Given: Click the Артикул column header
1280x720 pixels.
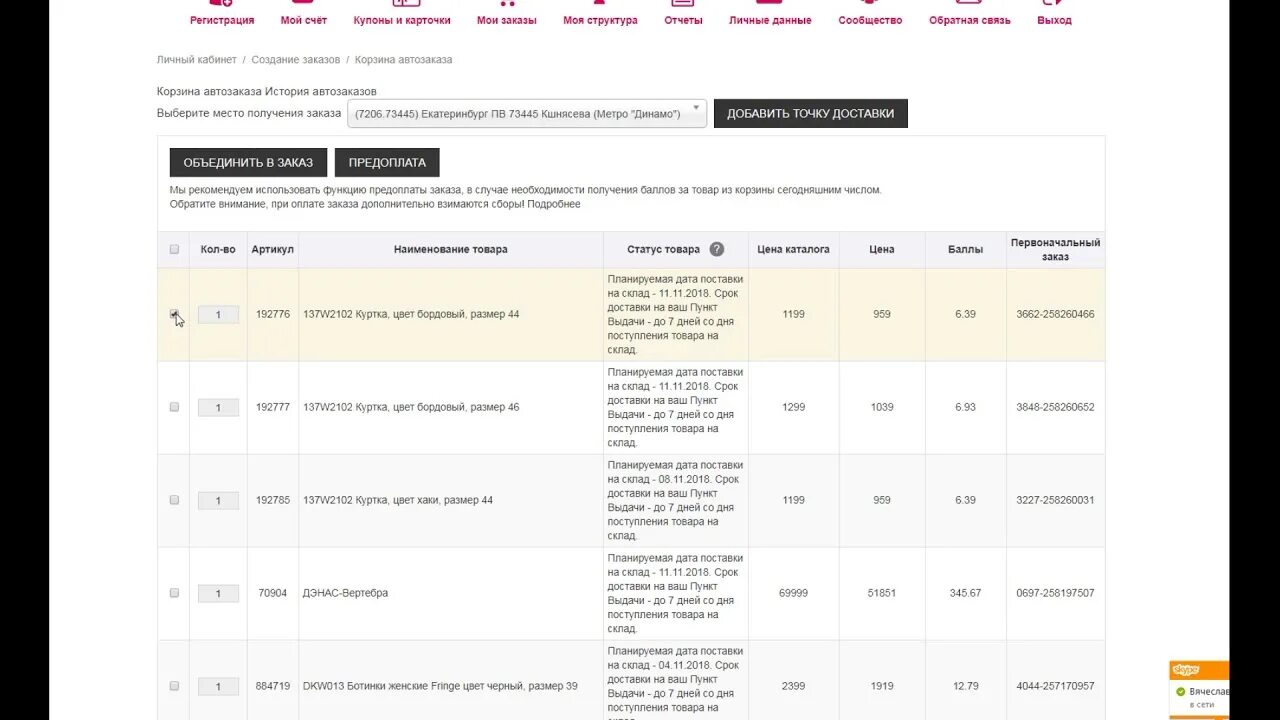Looking at the screenshot, I should pyautogui.click(x=273, y=249).
